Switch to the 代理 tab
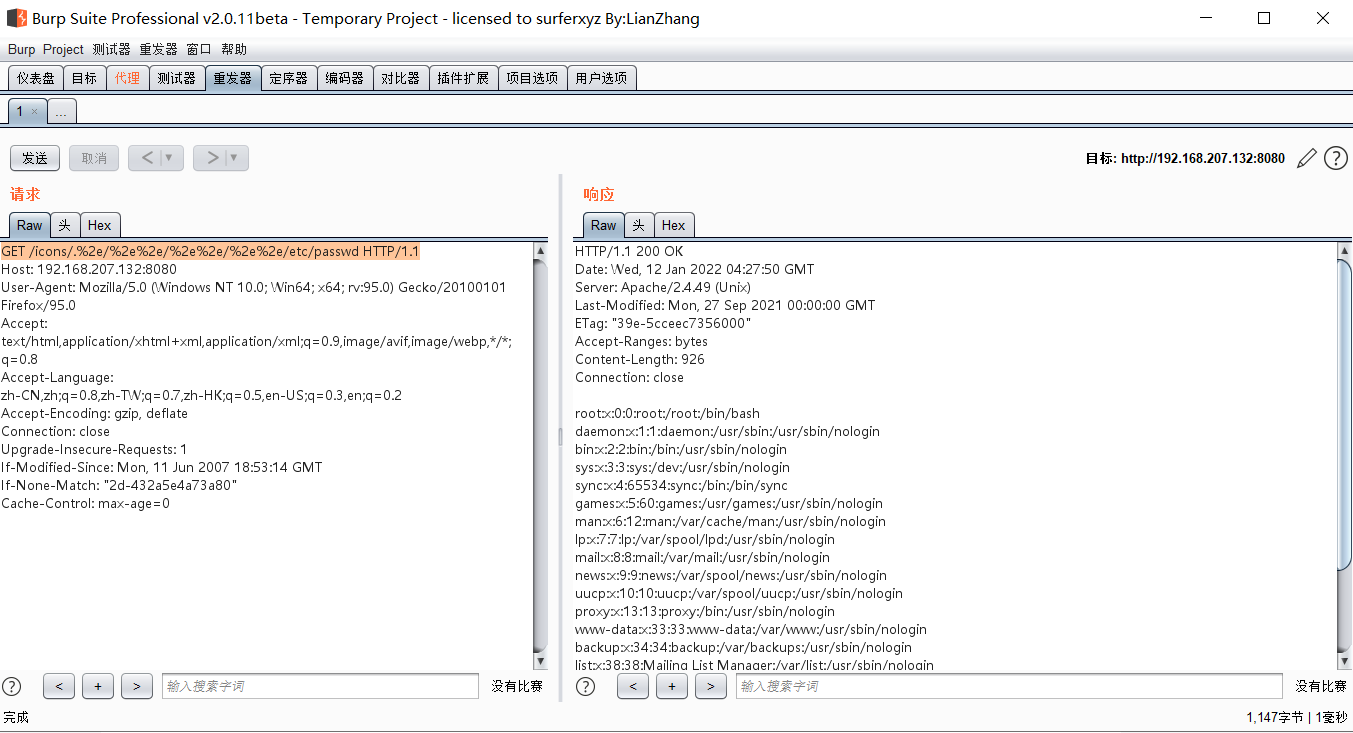 tap(127, 78)
